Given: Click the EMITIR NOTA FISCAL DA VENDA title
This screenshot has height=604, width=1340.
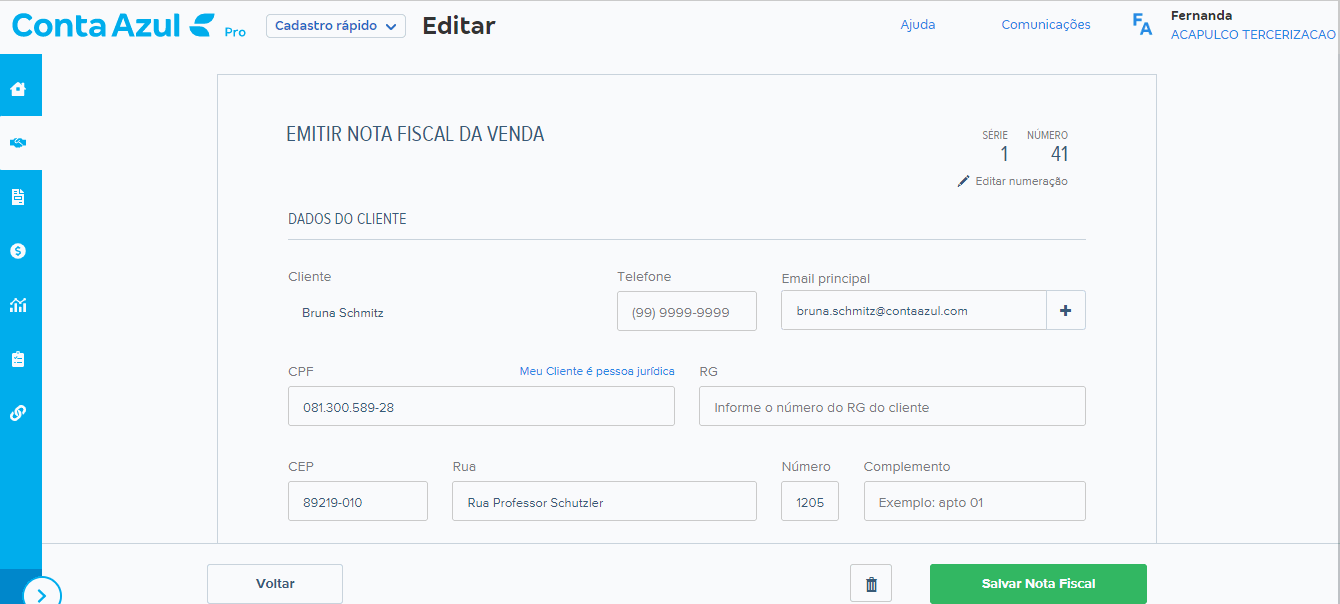Looking at the screenshot, I should (x=415, y=134).
